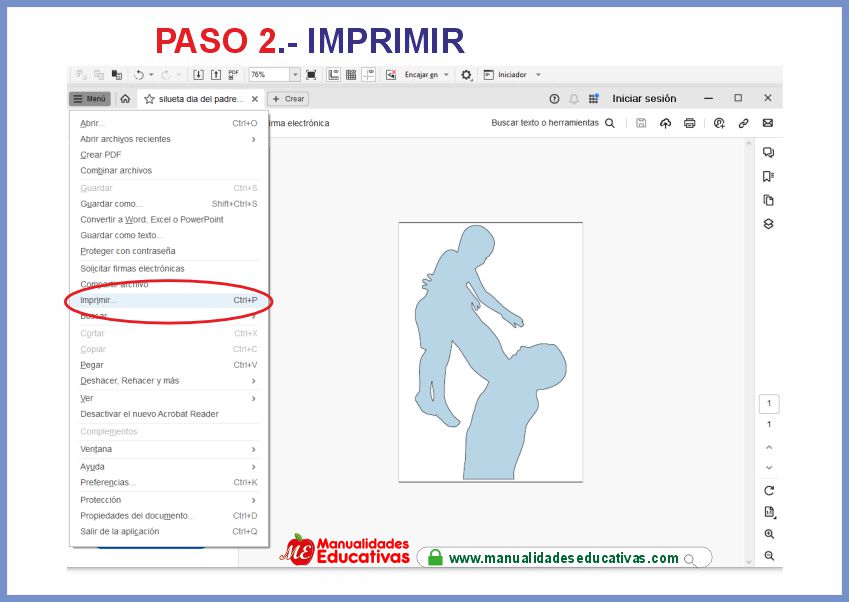Open the comments panel icon
Screen dimensions: 849x602
click(x=768, y=153)
